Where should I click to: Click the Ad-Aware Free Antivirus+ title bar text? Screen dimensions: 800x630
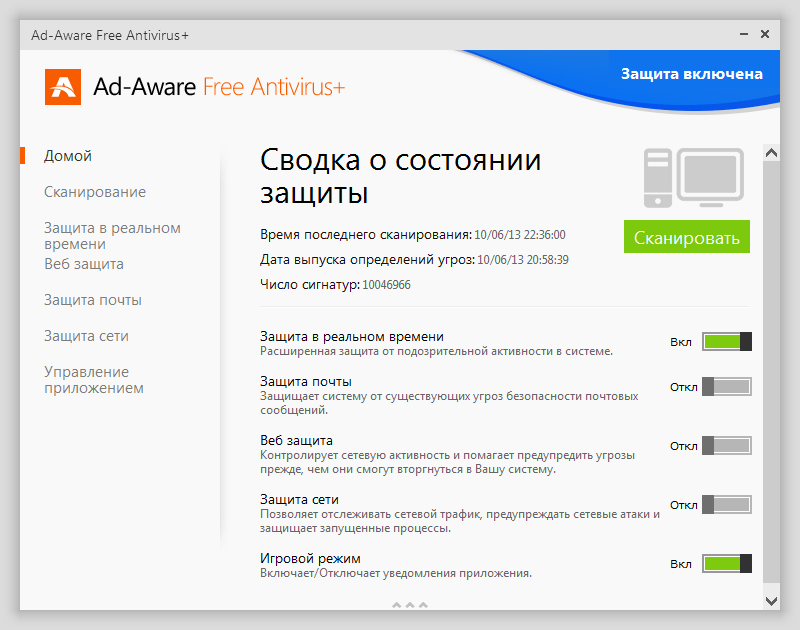tap(110, 35)
